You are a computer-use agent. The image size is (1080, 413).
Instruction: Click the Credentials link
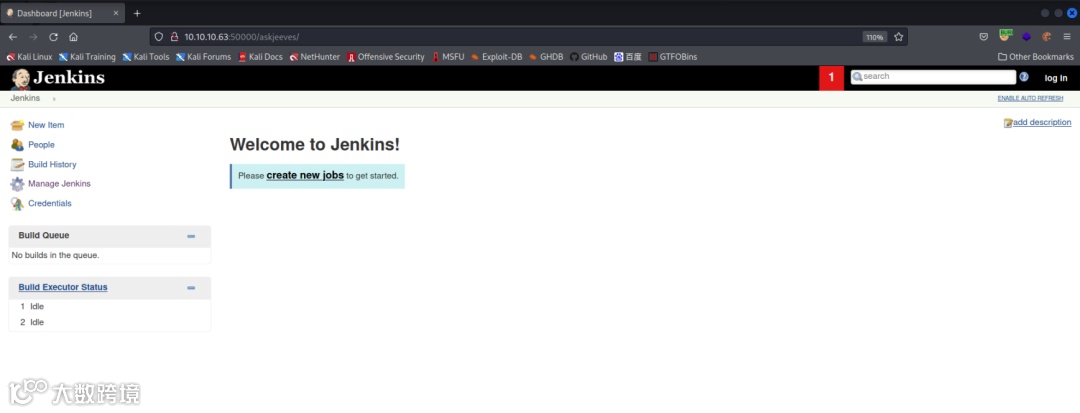(x=50, y=204)
